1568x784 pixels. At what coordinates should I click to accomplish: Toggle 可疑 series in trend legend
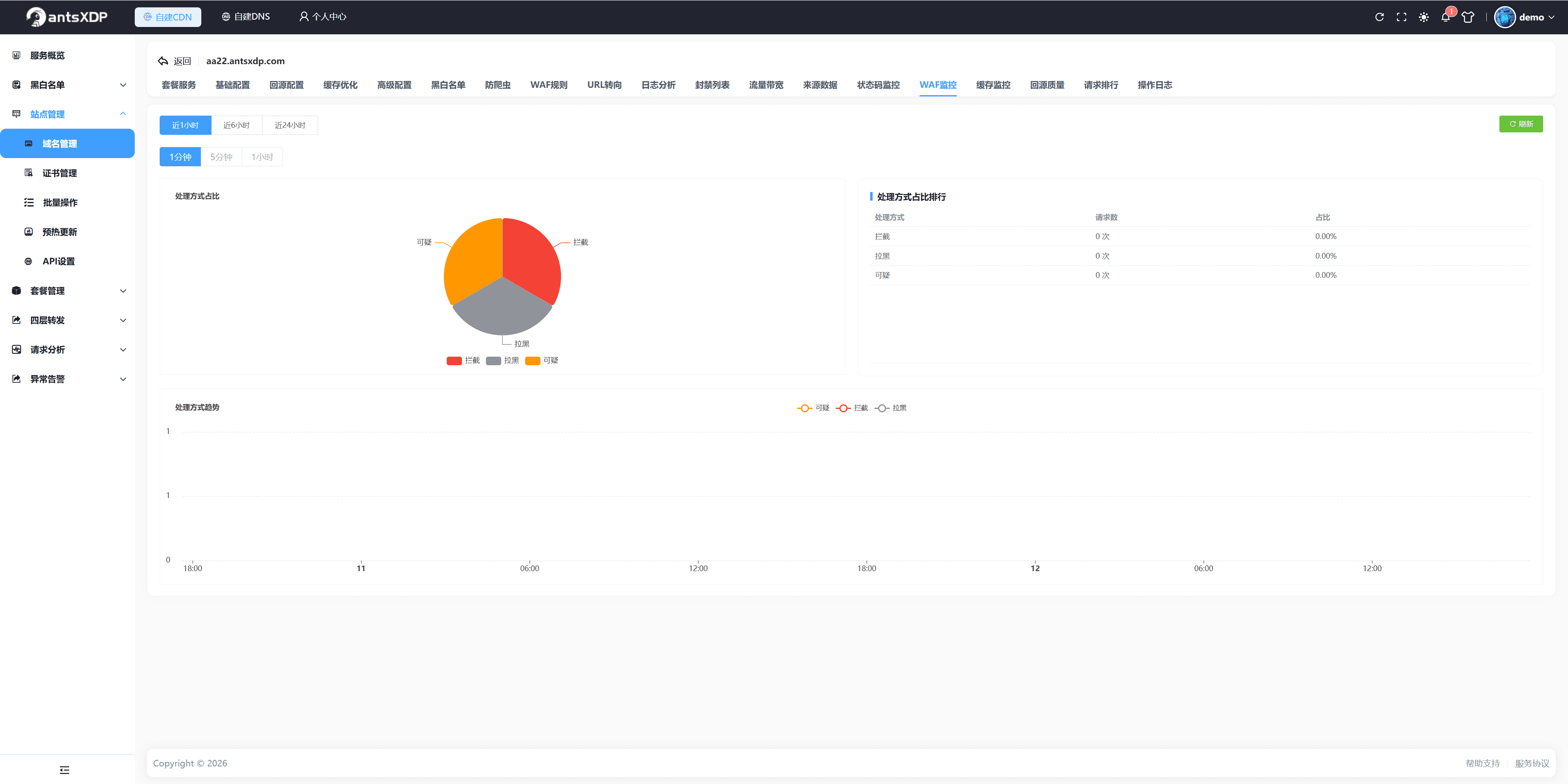coord(813,408)
